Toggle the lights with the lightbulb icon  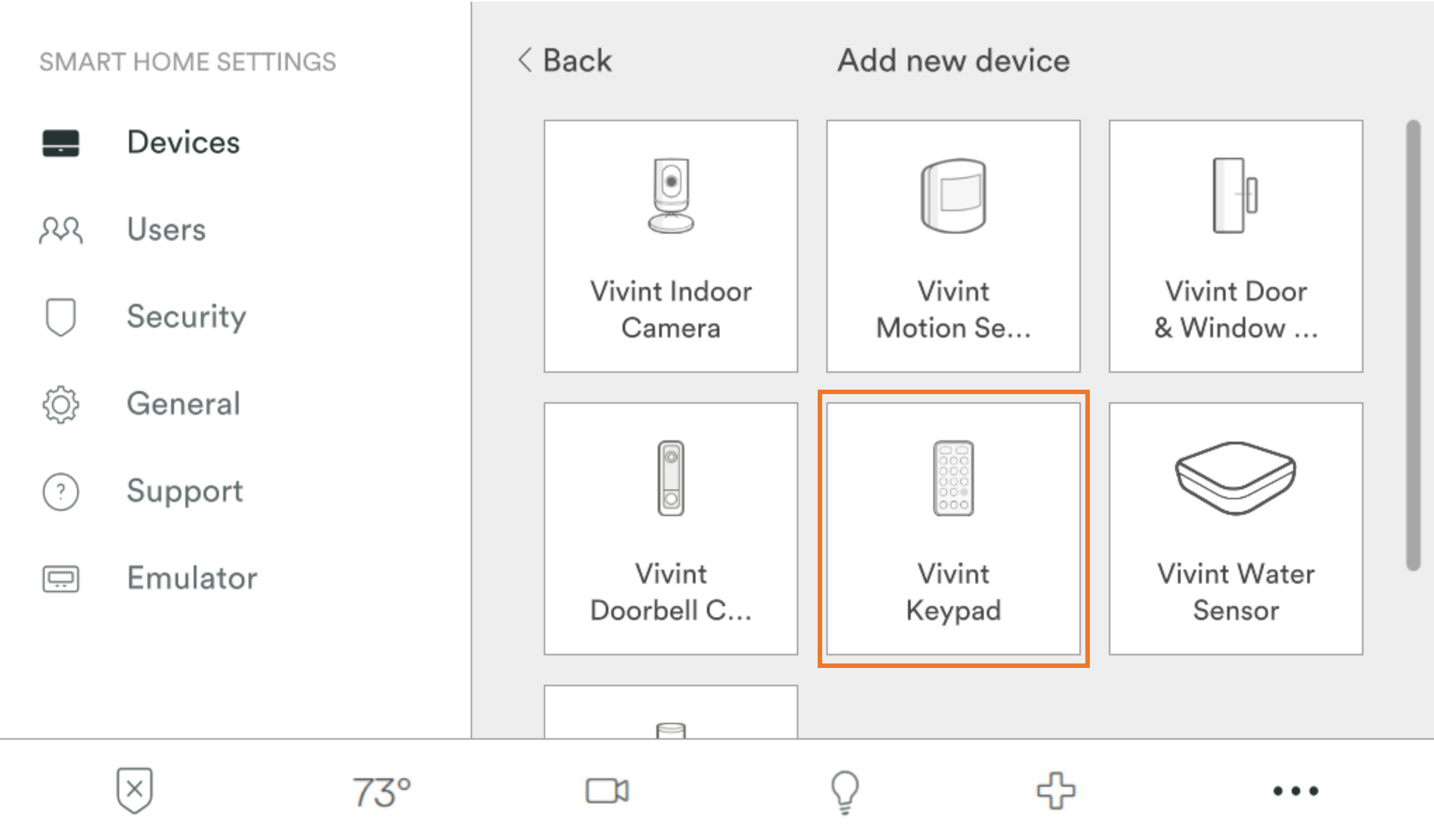(x=845, y=791)
